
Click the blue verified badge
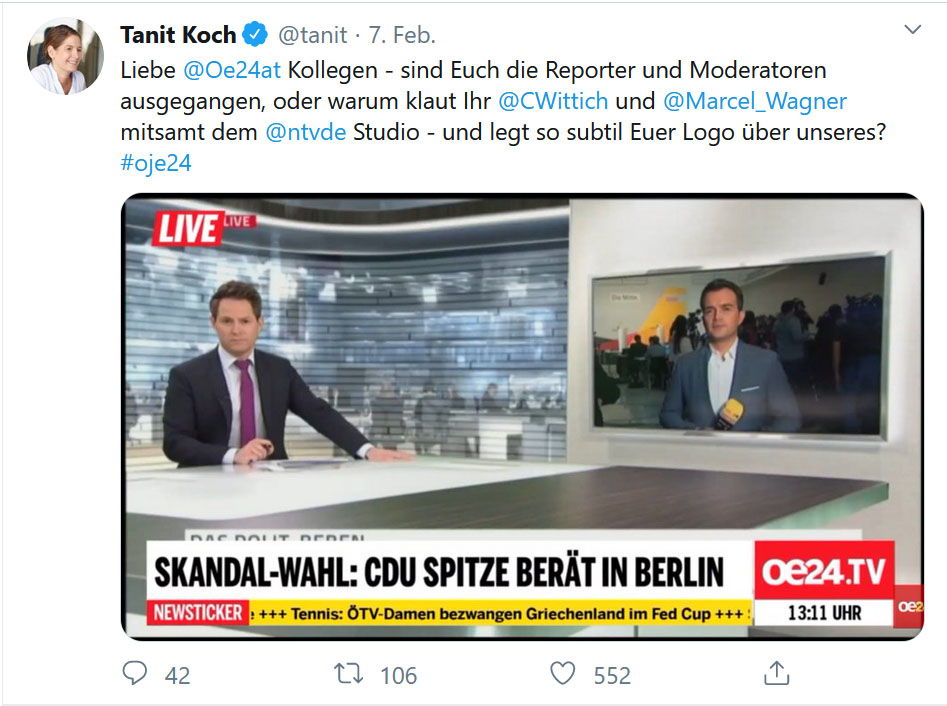[x=255, y=34]
